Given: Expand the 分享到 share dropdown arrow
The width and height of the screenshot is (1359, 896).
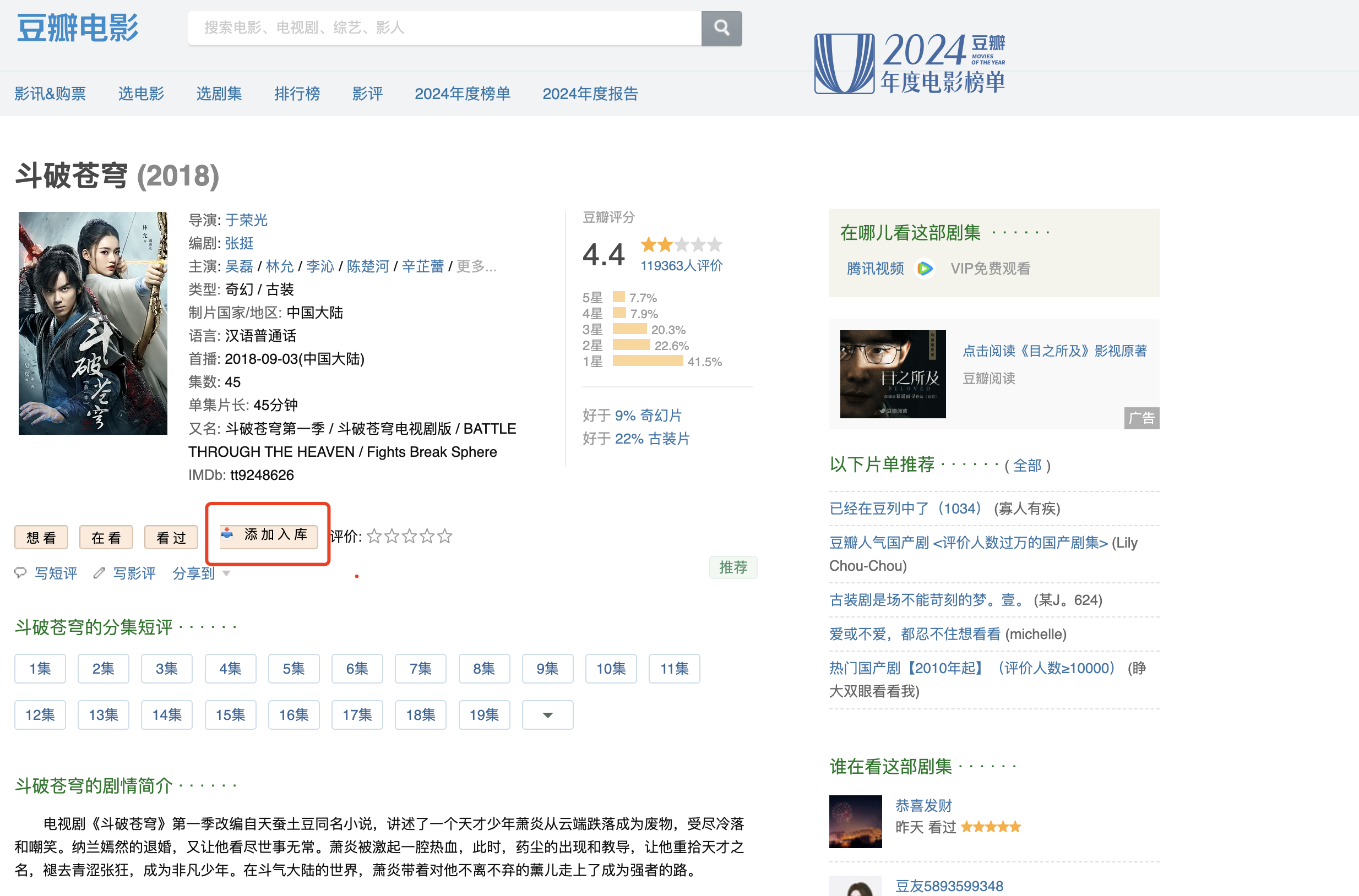Looking at the screenshot, I should [226, 573].
